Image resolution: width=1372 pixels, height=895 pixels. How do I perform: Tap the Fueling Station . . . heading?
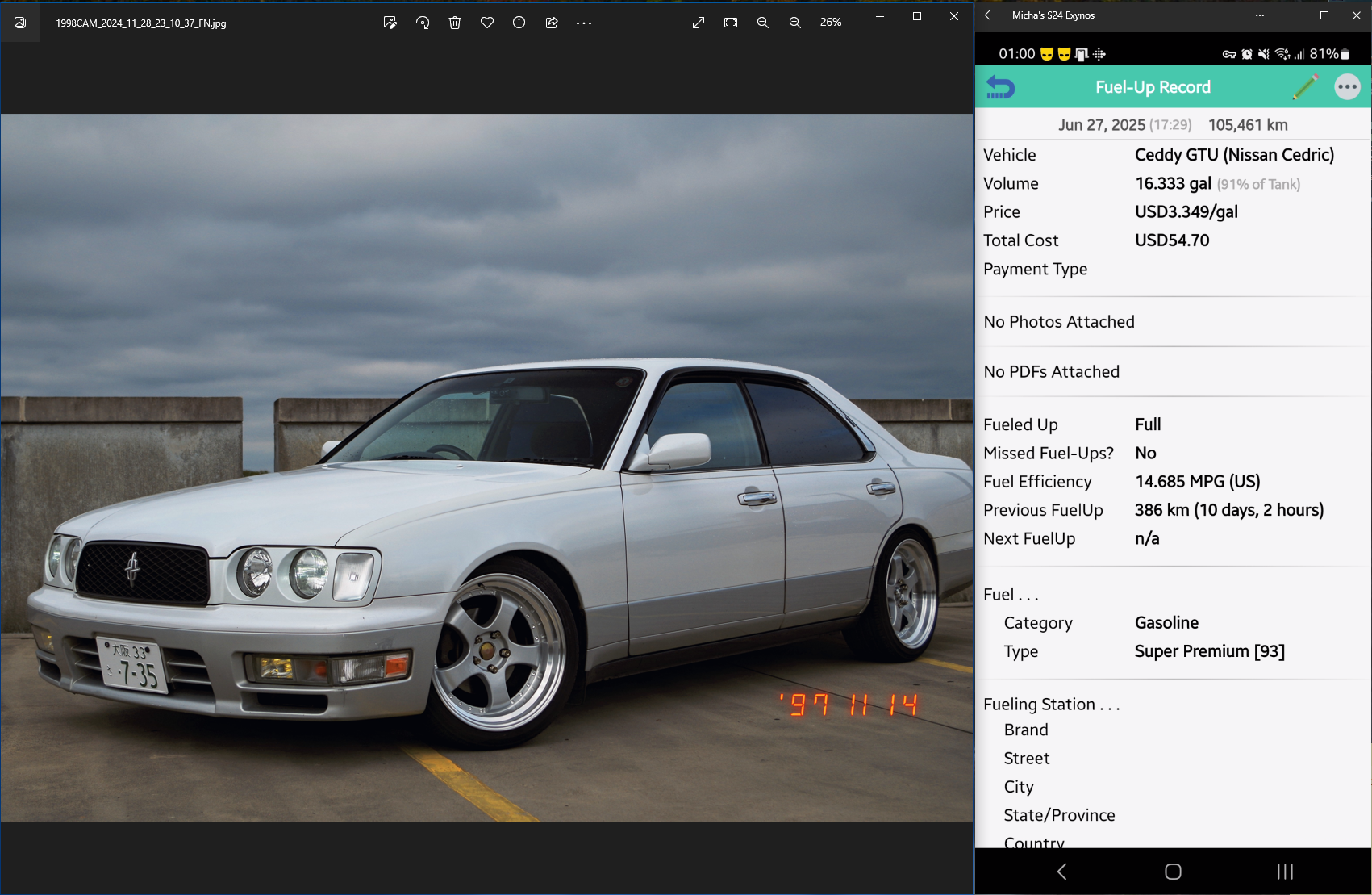click(x=1052, y=705)
